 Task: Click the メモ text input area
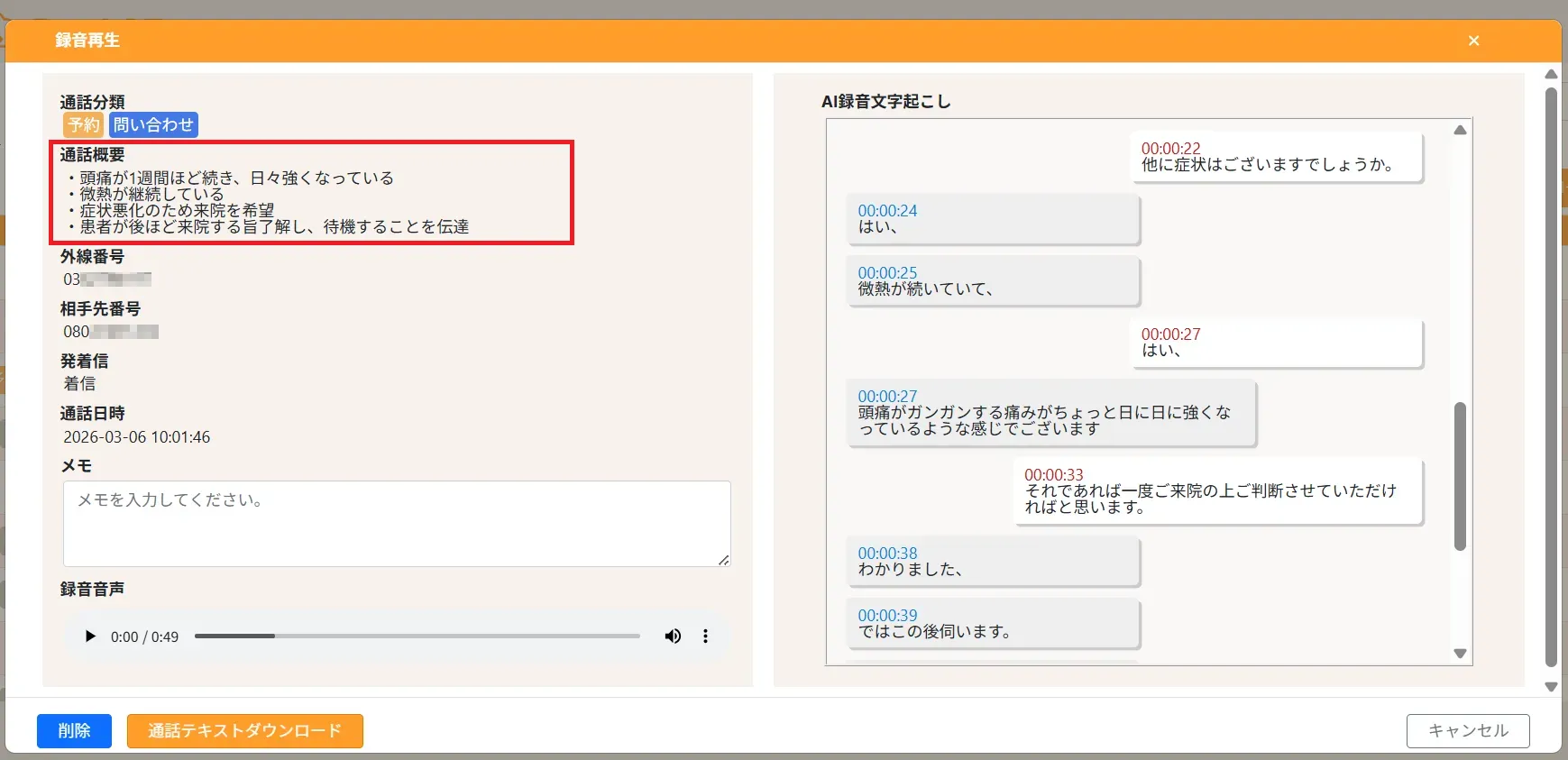pyautogui.click(x=396, y=523)
